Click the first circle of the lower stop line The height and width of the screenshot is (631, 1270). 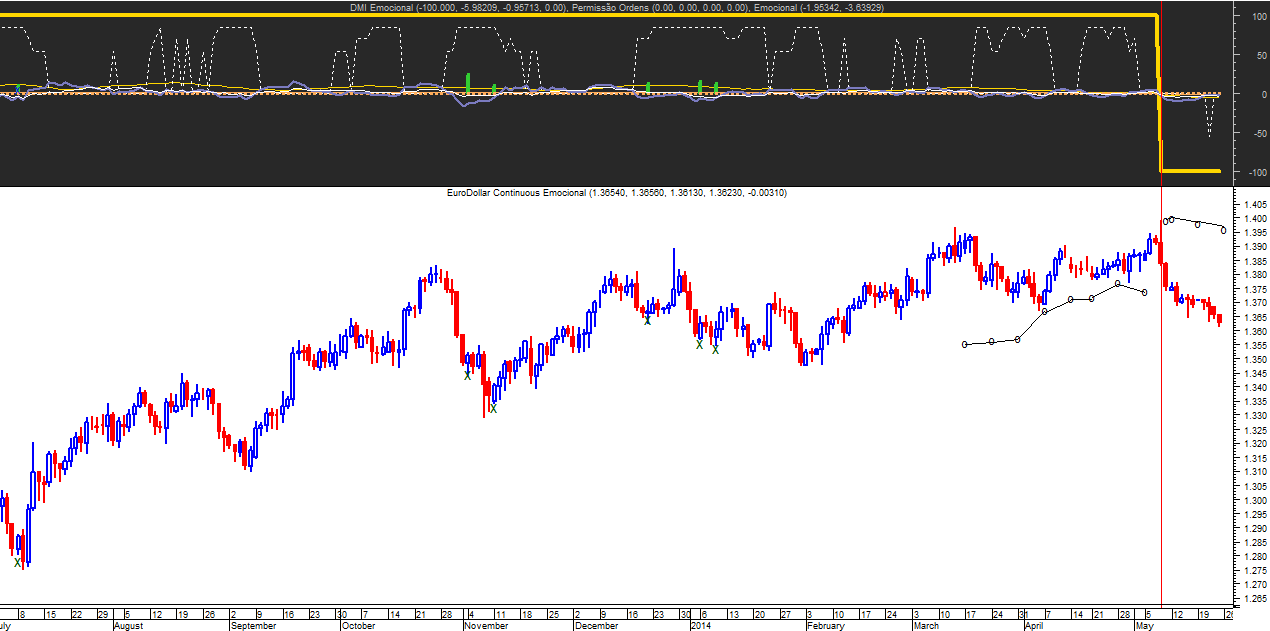(965, 344)
